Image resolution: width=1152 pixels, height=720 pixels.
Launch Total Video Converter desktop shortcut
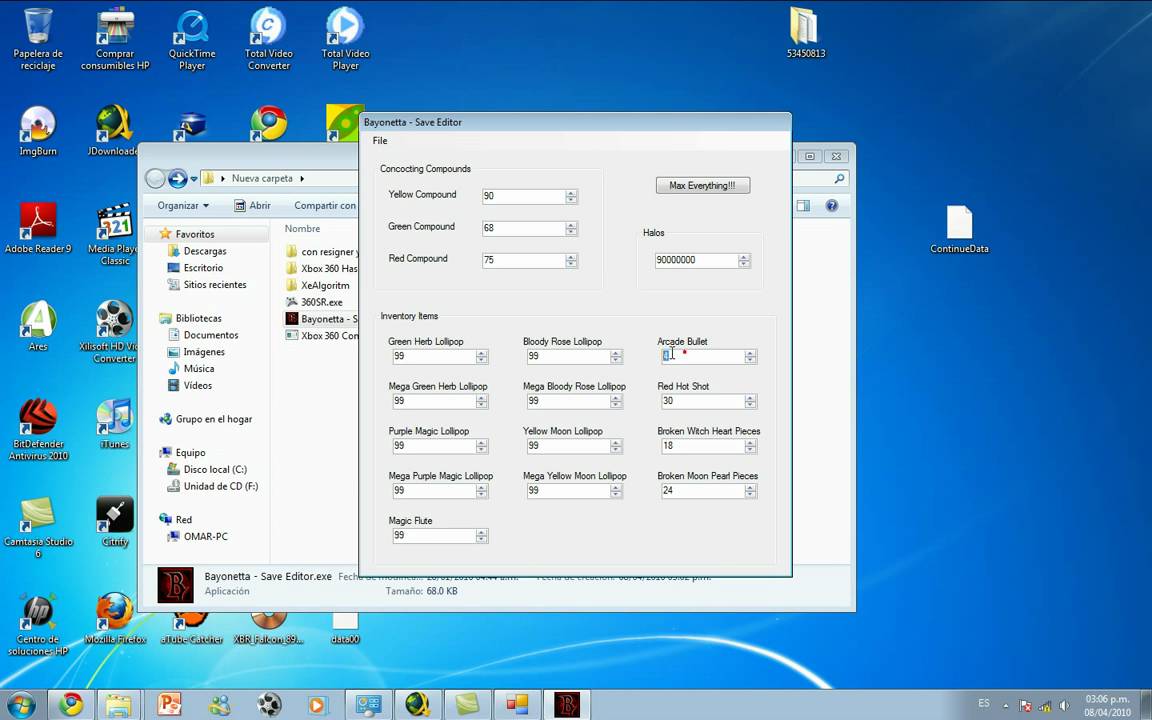pyautogui.click(x=269, y=38)
